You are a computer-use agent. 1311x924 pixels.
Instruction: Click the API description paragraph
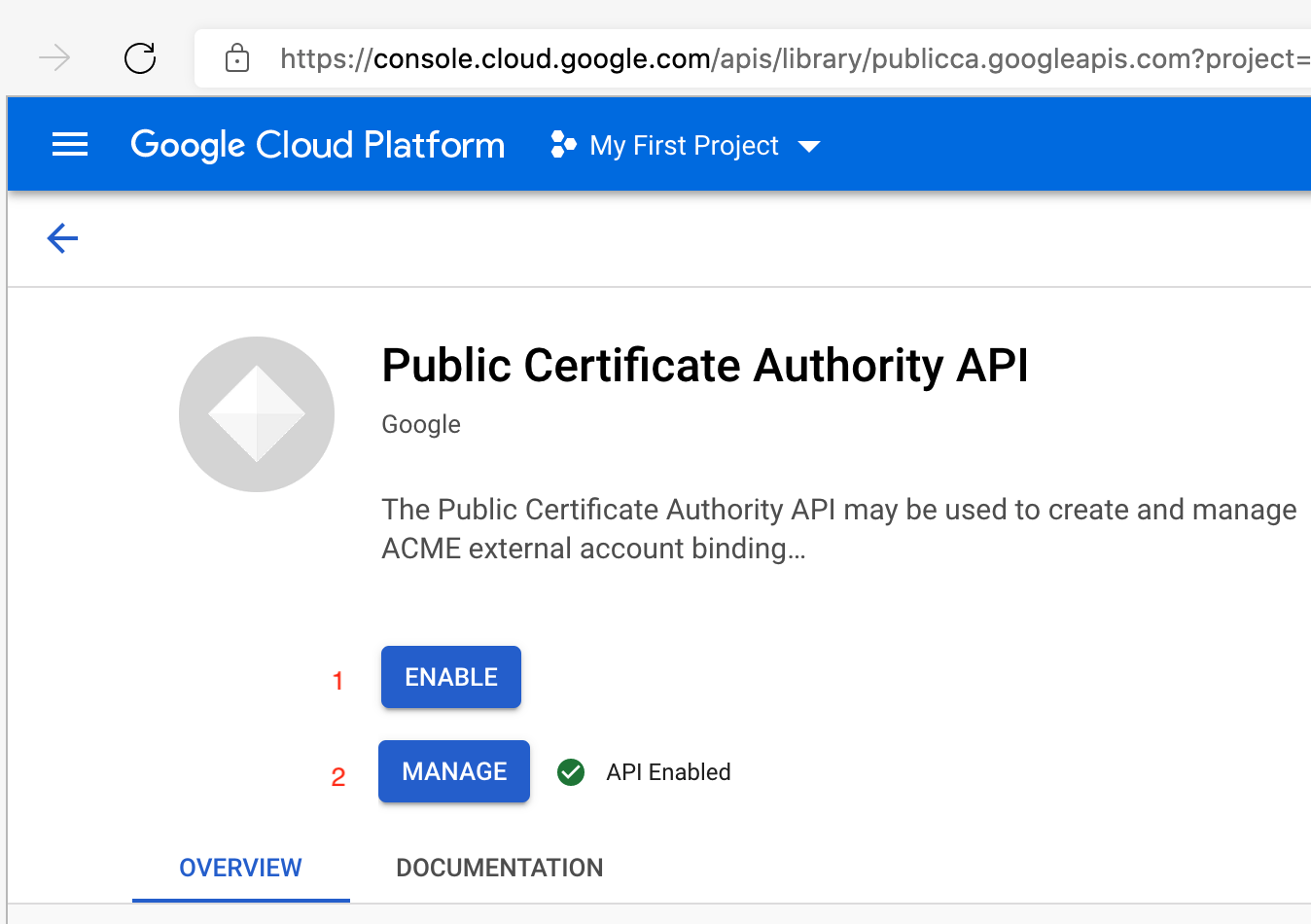(x=839, y=529)
